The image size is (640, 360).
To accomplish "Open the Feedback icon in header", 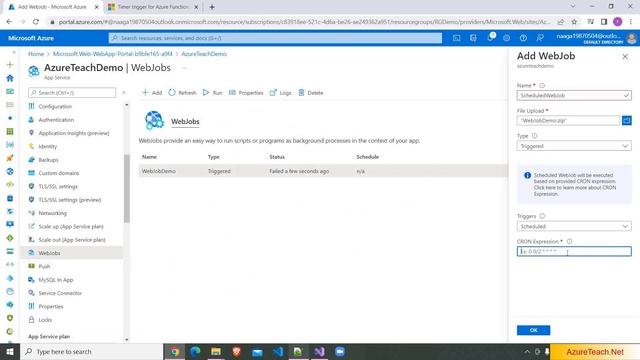I will (x=540, y=38).
